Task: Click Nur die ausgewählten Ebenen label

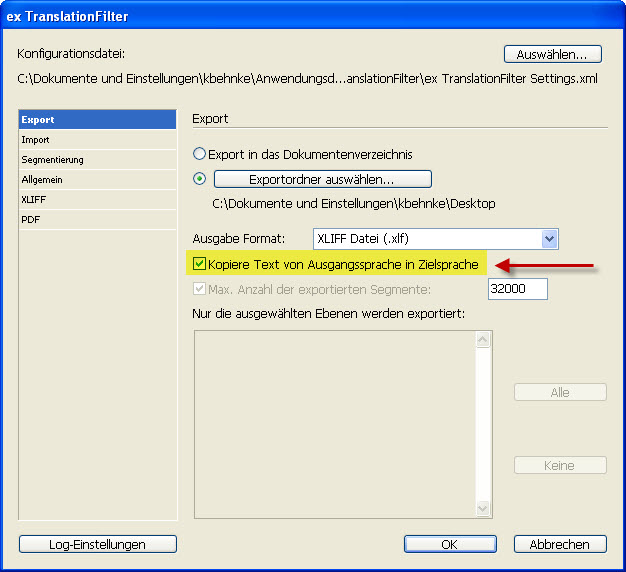Action: [329, 314]
